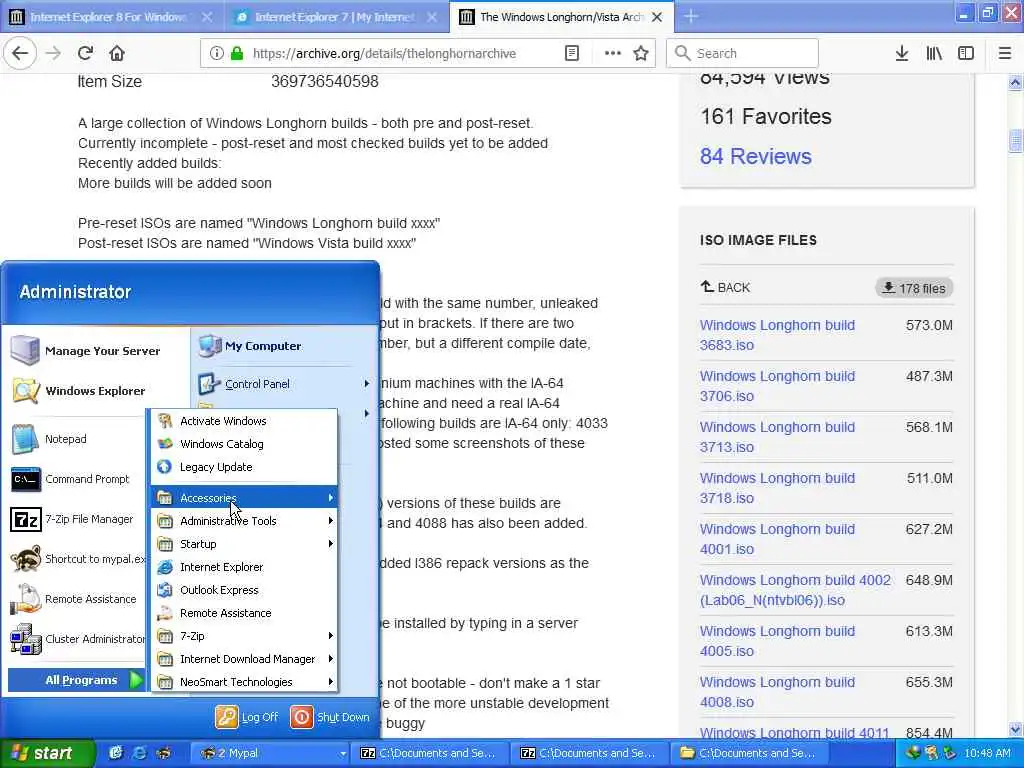Image resolution: width=1024 pixels, height=768 pixels.
Task: Click in the Search field
Action: 742,54
